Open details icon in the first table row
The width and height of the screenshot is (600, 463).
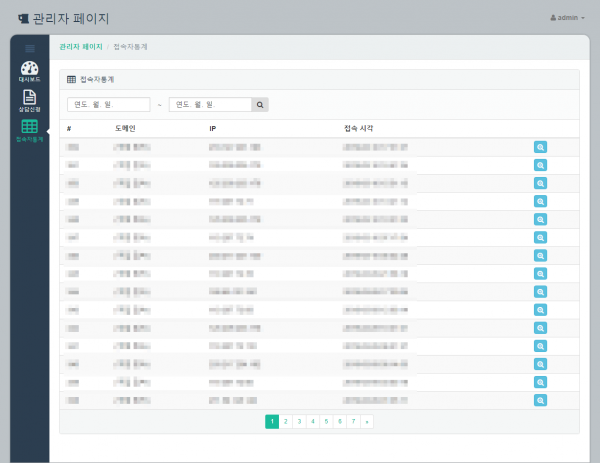(540, 147)
